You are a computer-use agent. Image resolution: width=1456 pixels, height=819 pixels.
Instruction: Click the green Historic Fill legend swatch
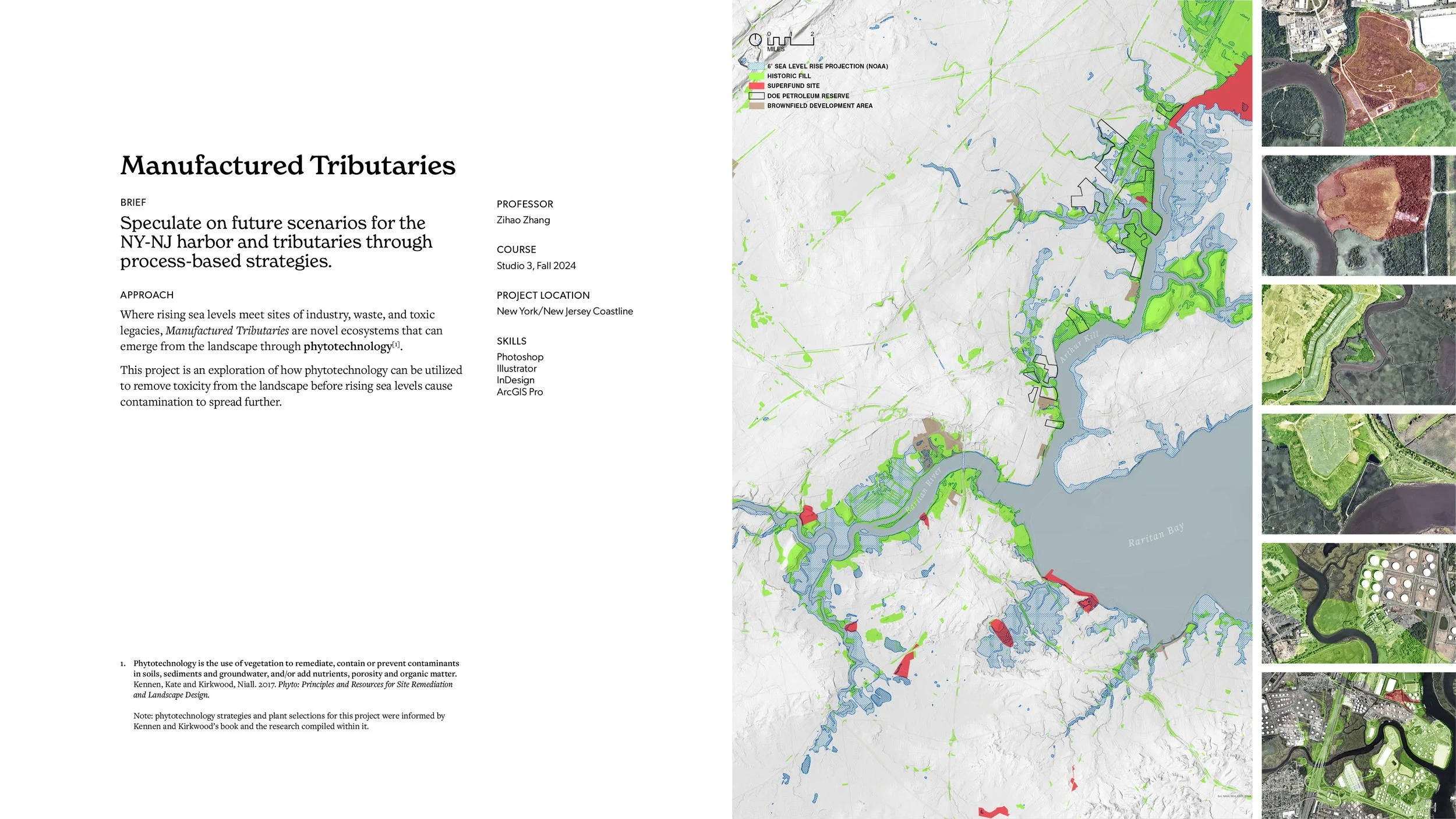pyautogui.click(x=756, y=76)
